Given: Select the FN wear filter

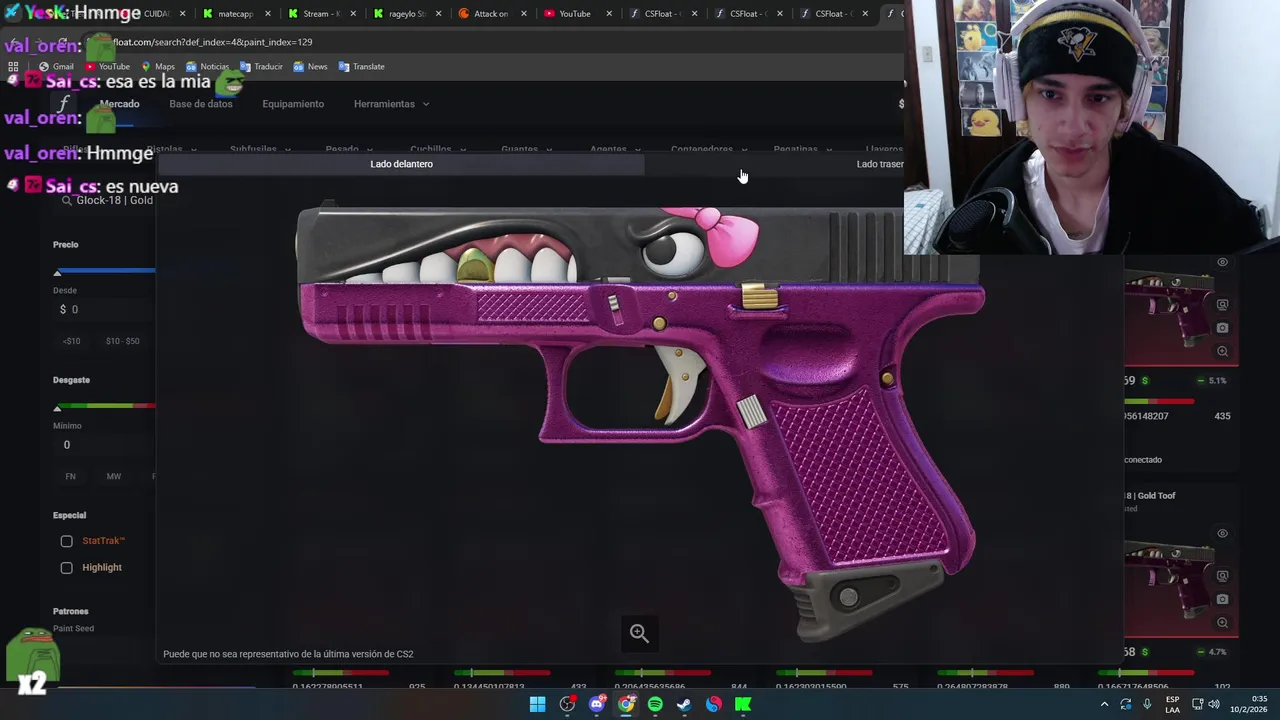Looking at the screenshot, I should coord(70,477).
